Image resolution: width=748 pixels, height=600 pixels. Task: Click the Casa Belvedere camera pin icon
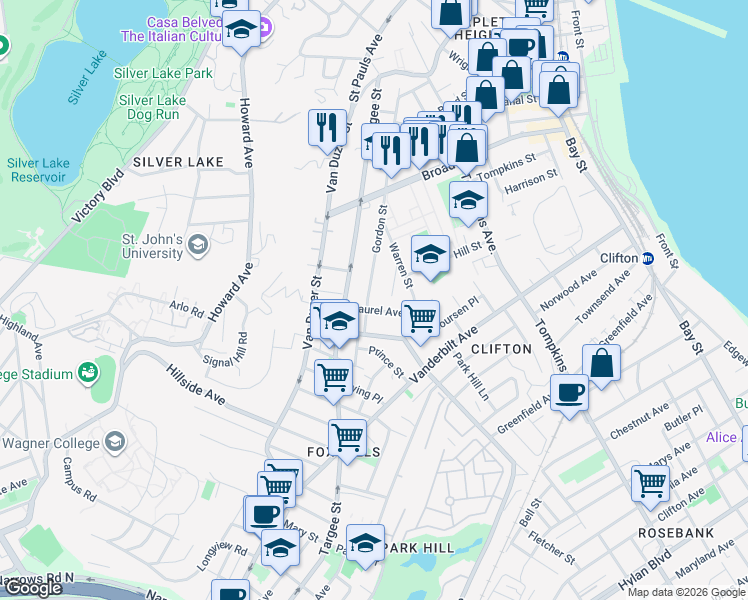(x=266, y=27)
